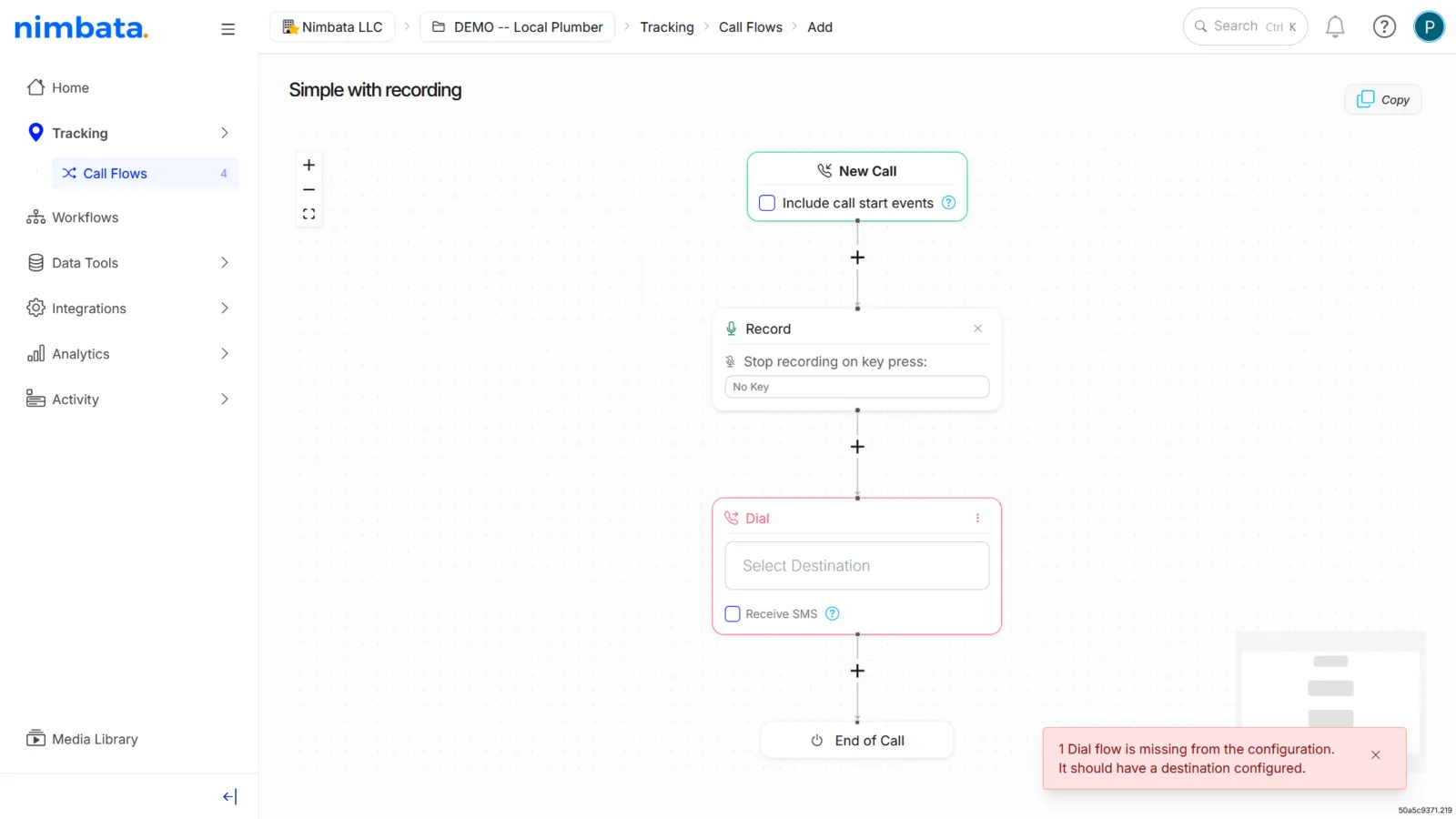This screenshot has width=1456, height=819.
Task: Collapse the sidebar with the arrow icon
Action: 229,796
